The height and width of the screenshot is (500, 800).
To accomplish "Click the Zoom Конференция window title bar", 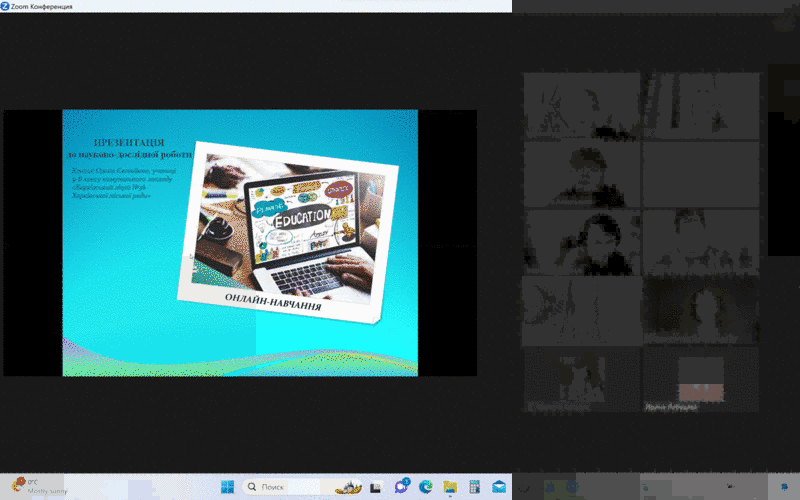I will point(250,6).
